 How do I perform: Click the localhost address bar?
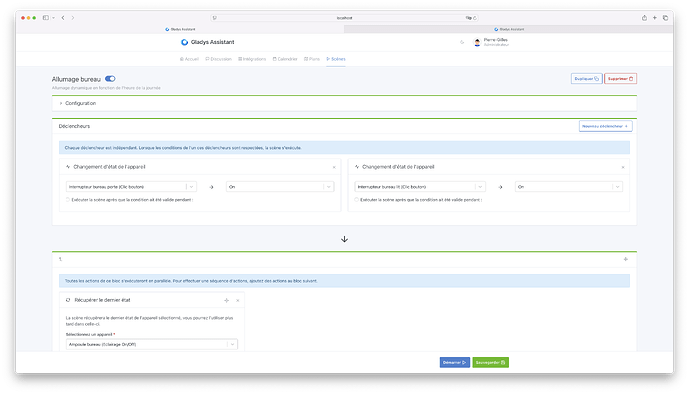click(x=344, y=18)
